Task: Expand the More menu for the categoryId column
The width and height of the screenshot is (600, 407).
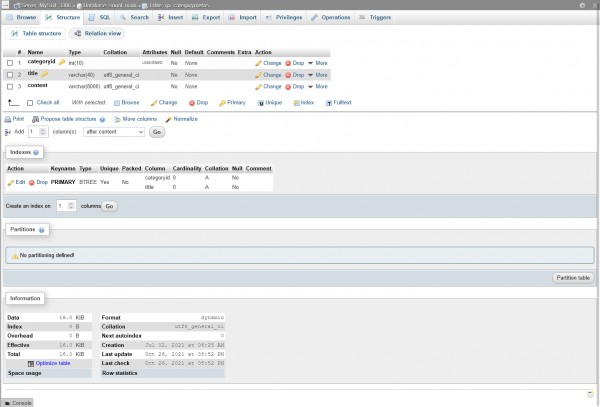Action: point(317,62)
